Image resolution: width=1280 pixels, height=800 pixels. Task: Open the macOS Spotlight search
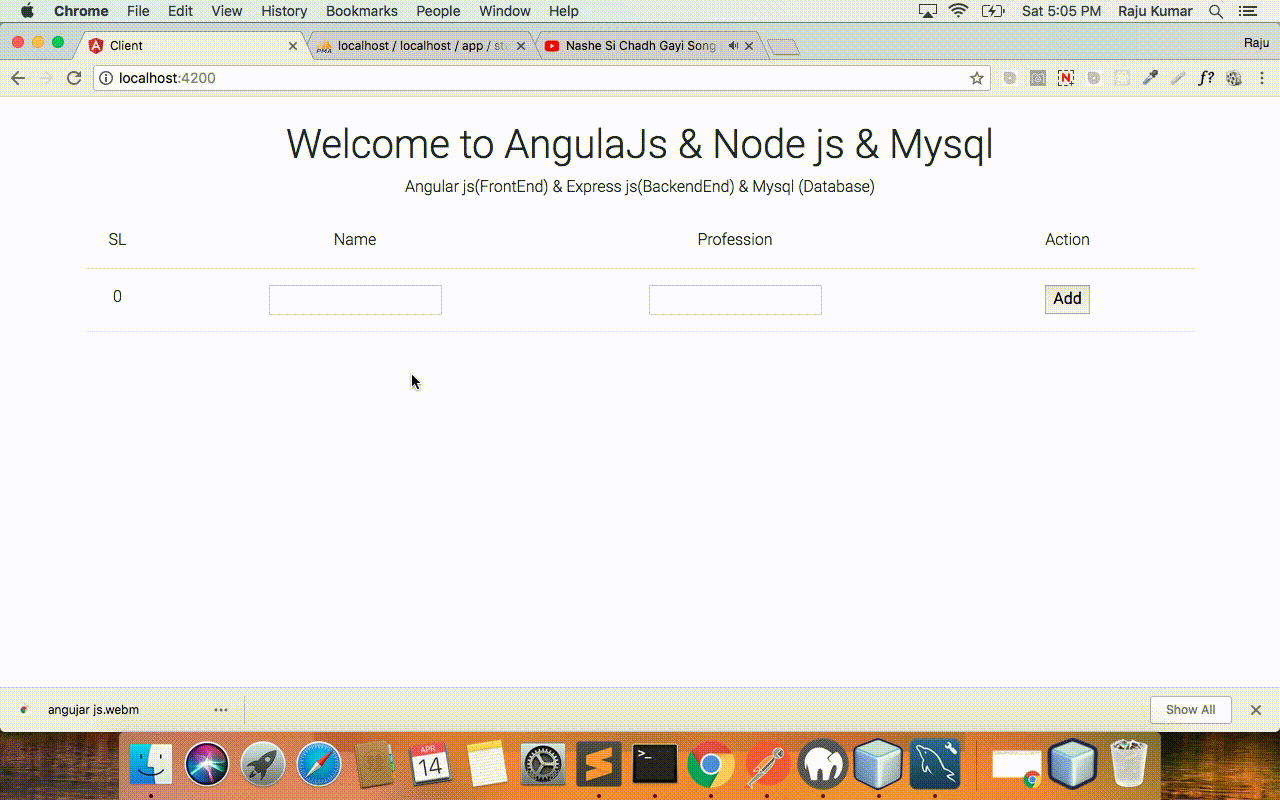coord(1216,11)
